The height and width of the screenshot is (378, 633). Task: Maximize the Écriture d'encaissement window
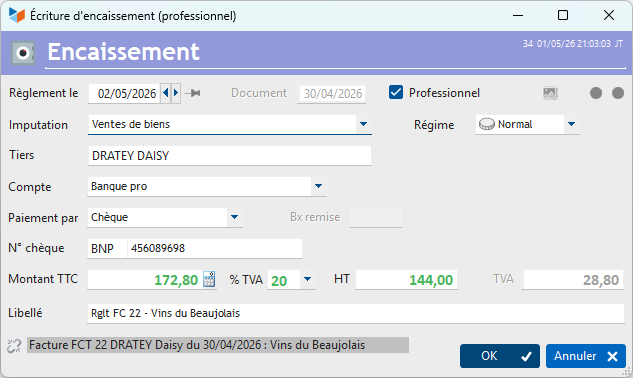[x=563, y=15]
